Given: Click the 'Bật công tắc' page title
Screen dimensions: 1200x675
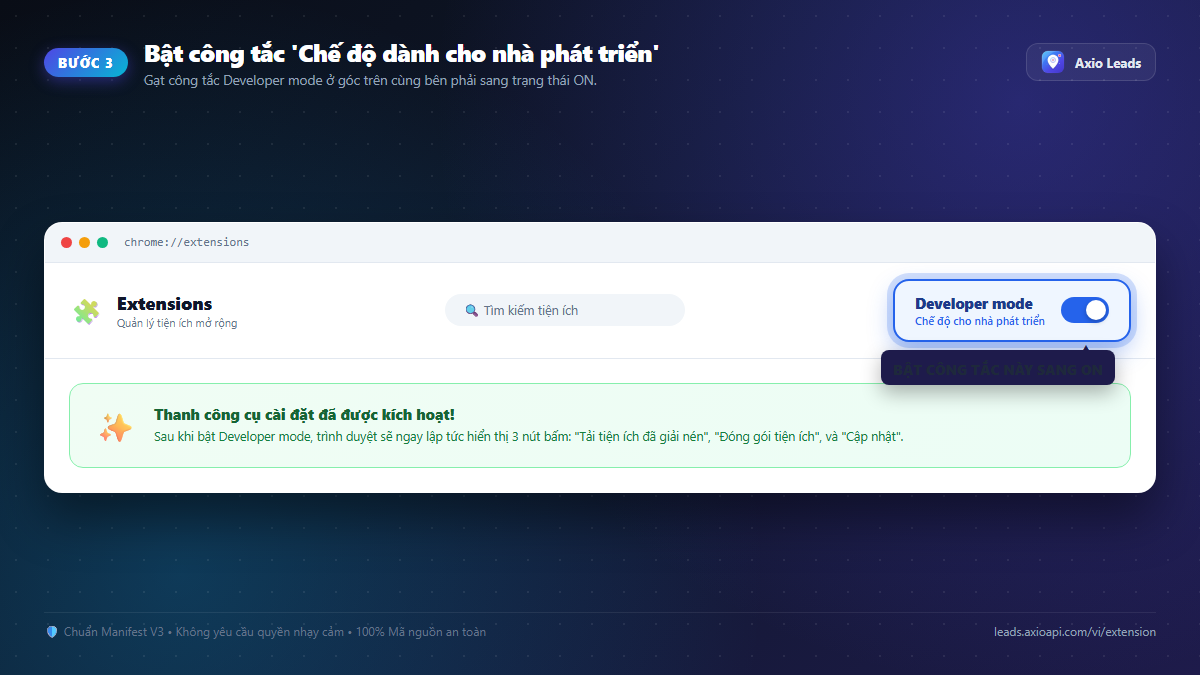Looking at the screenshot, I should point(401,54).
